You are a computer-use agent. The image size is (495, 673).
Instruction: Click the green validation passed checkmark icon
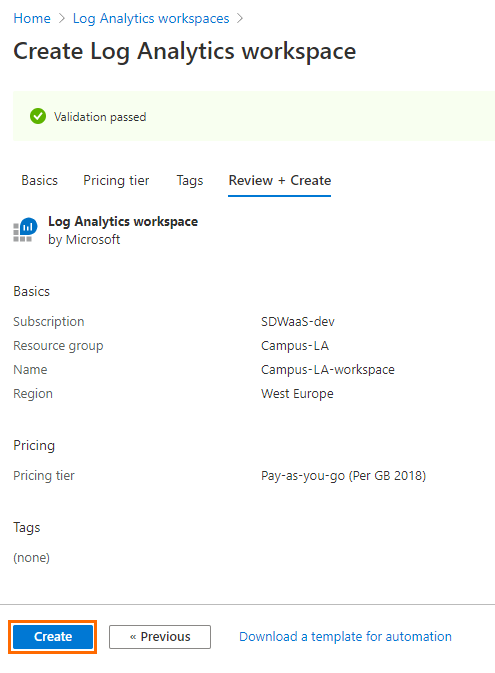(x=38, y=116)
